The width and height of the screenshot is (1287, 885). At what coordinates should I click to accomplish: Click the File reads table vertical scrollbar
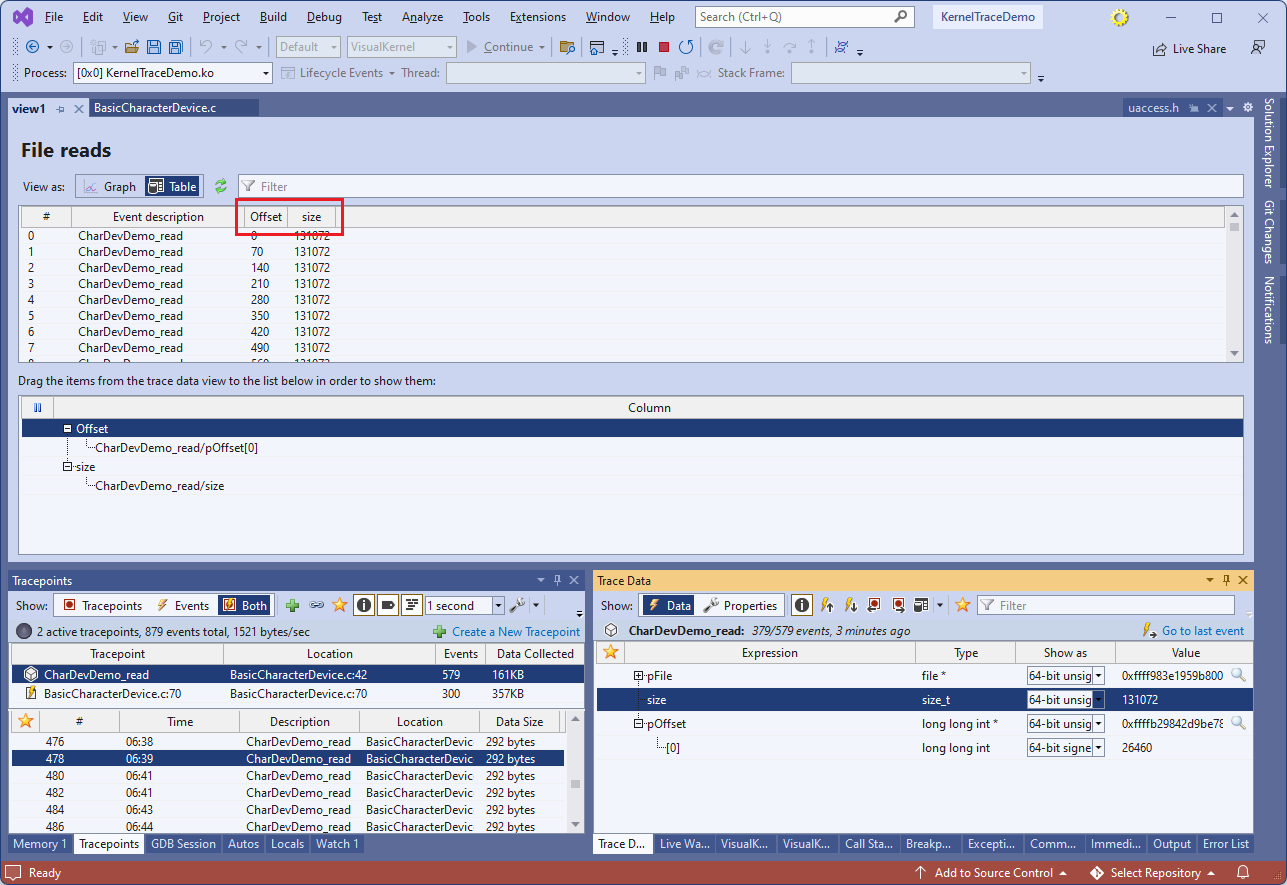coord(1235,284)
